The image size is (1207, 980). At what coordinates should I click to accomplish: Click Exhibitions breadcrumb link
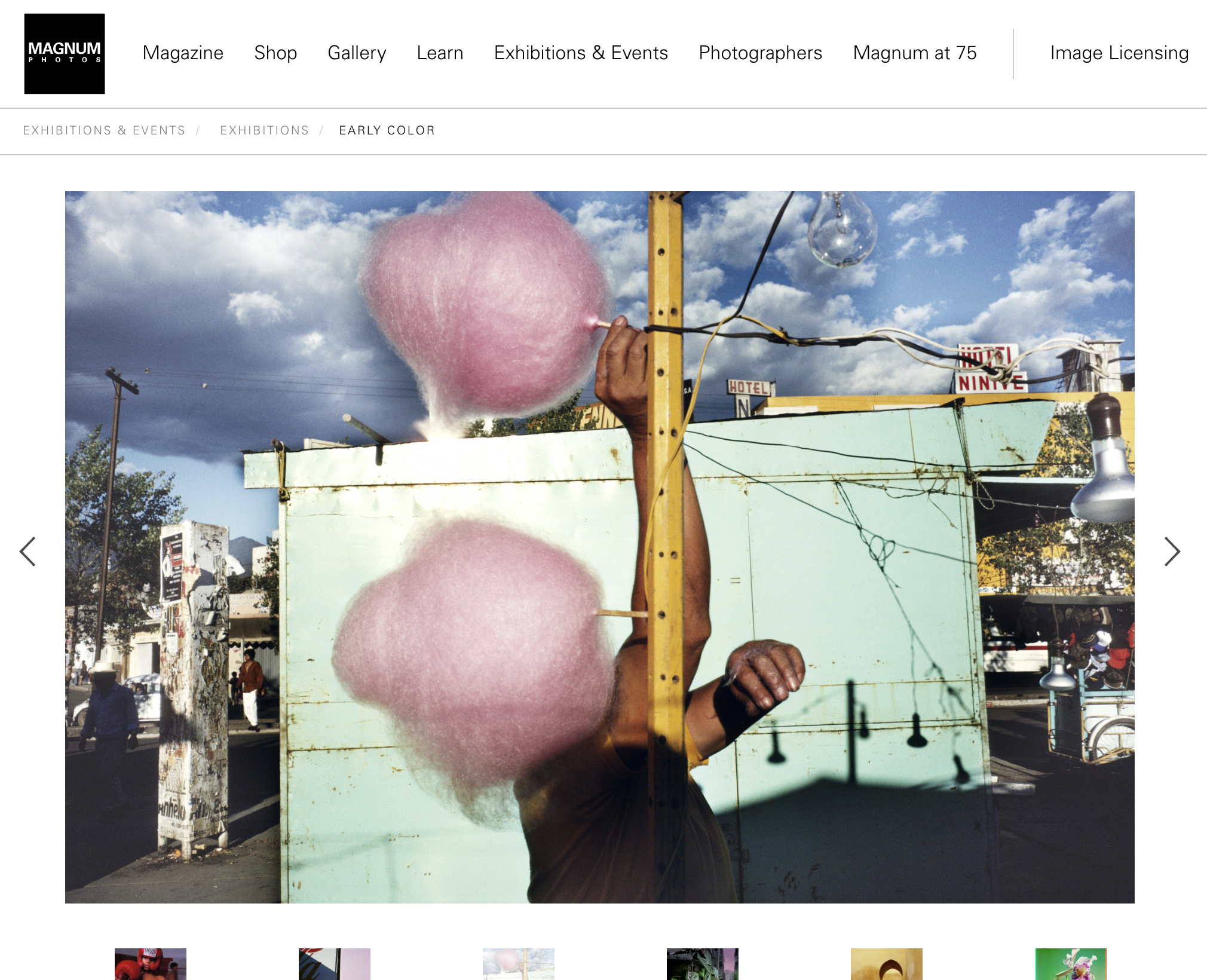(264, 130)
